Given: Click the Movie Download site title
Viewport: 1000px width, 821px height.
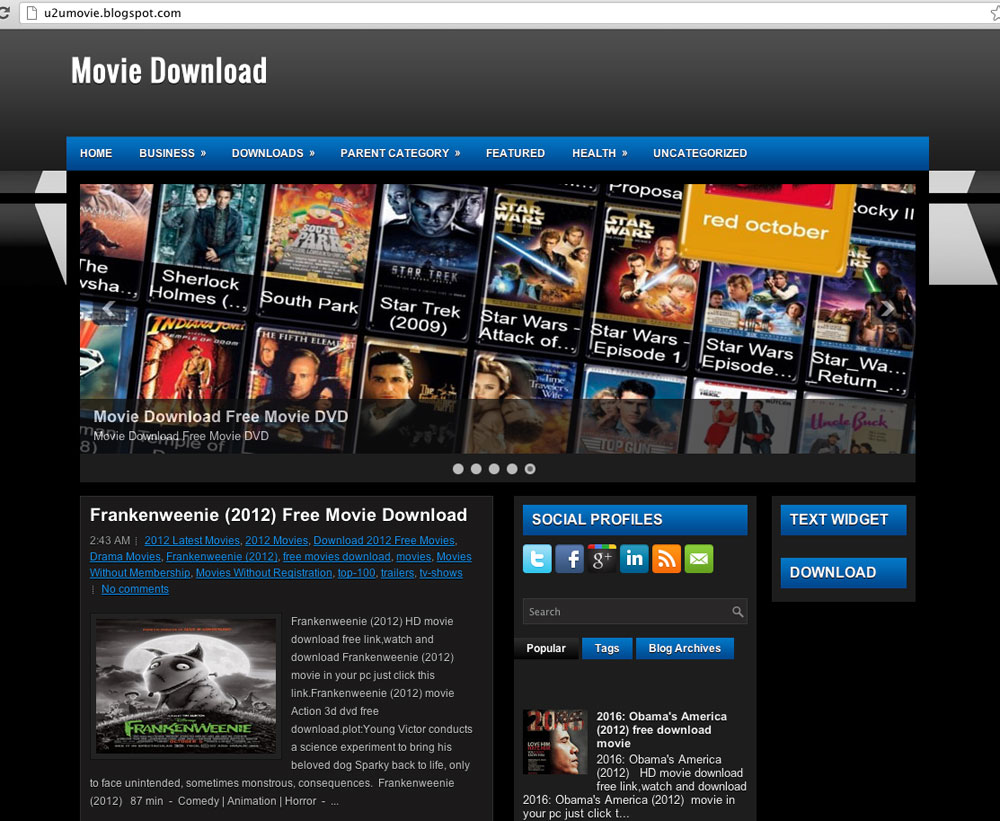Looking at the screenshot, I should coord(169,70).
